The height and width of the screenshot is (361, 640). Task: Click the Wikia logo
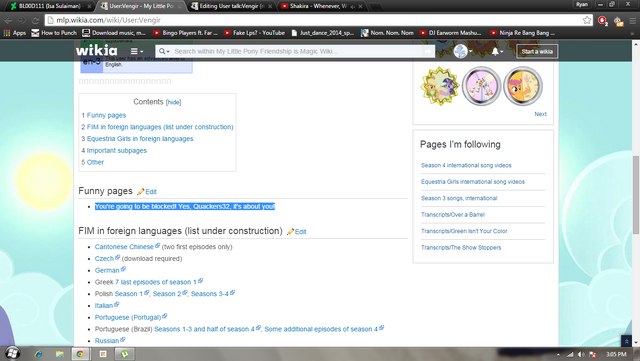96,51
